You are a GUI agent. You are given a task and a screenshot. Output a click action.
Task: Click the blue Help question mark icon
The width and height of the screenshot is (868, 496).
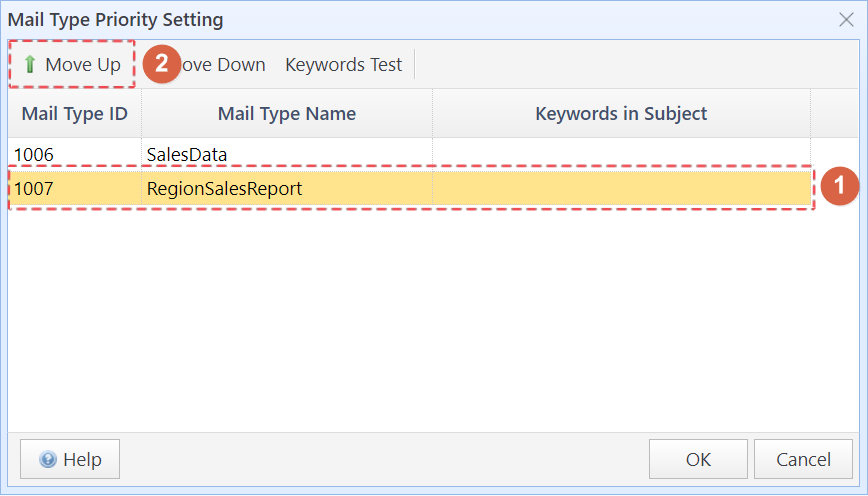coord(47,460)
